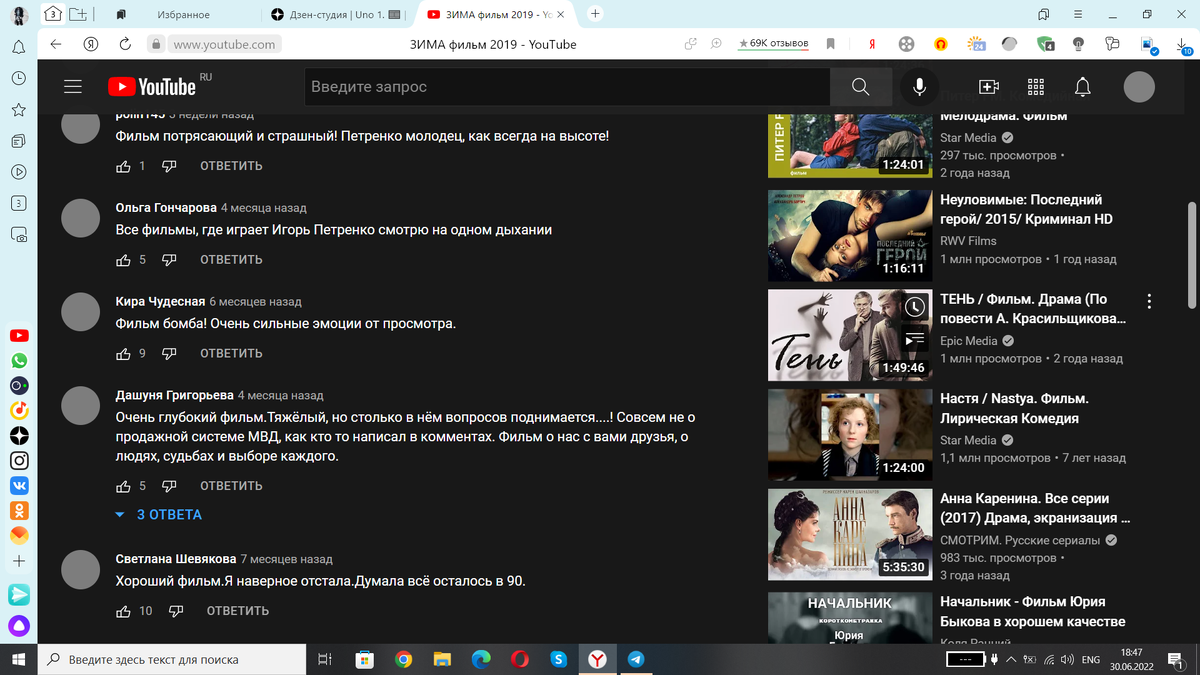Reload the page

125,44
